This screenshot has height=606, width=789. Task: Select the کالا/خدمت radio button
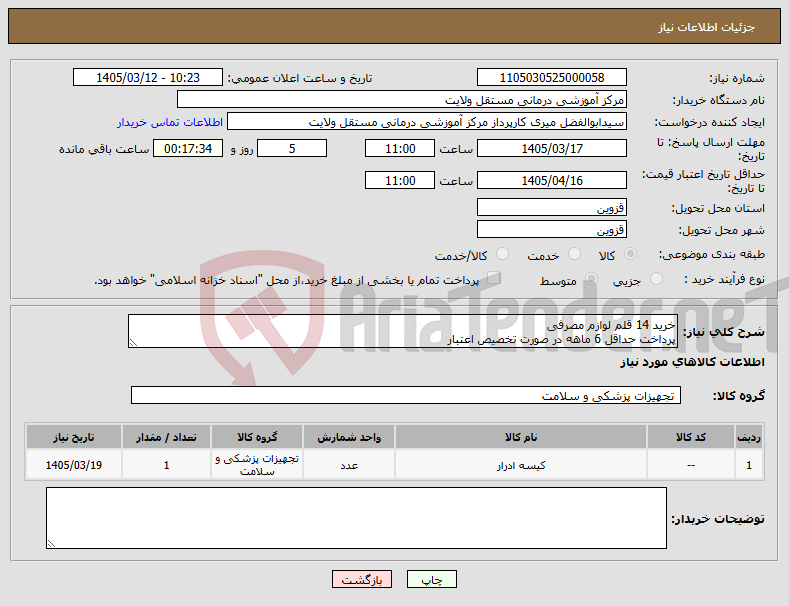tap(502, 254)
